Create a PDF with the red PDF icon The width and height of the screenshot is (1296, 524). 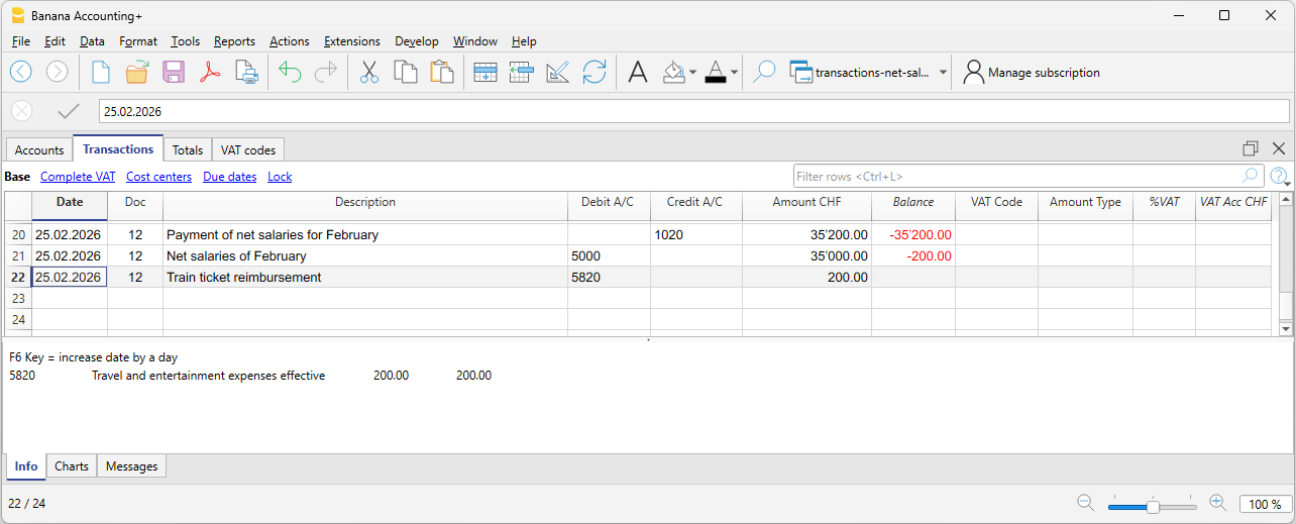click(x=209, y=72)
